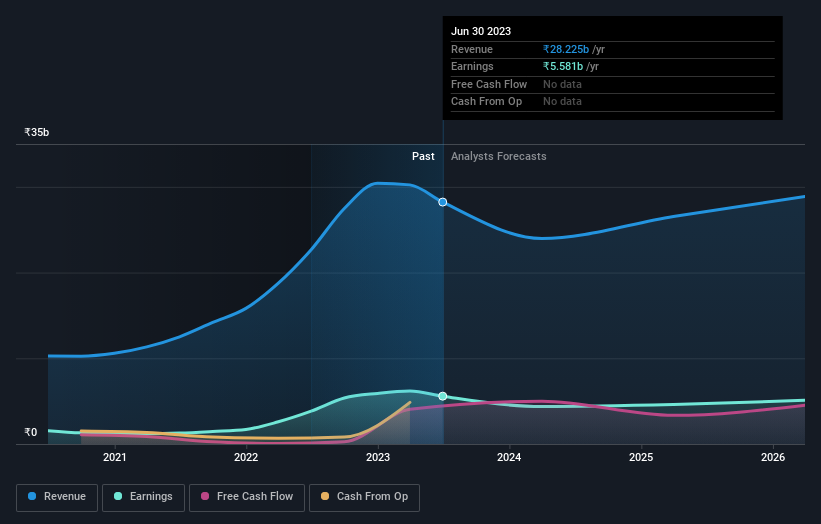Click the blue Revenue legend dot
Viewport: 821px width, 524px height.
tap(32, 496)
